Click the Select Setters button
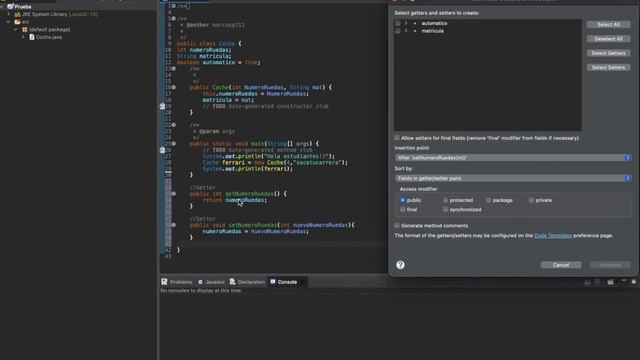640x360 pixels. point(608,67)
